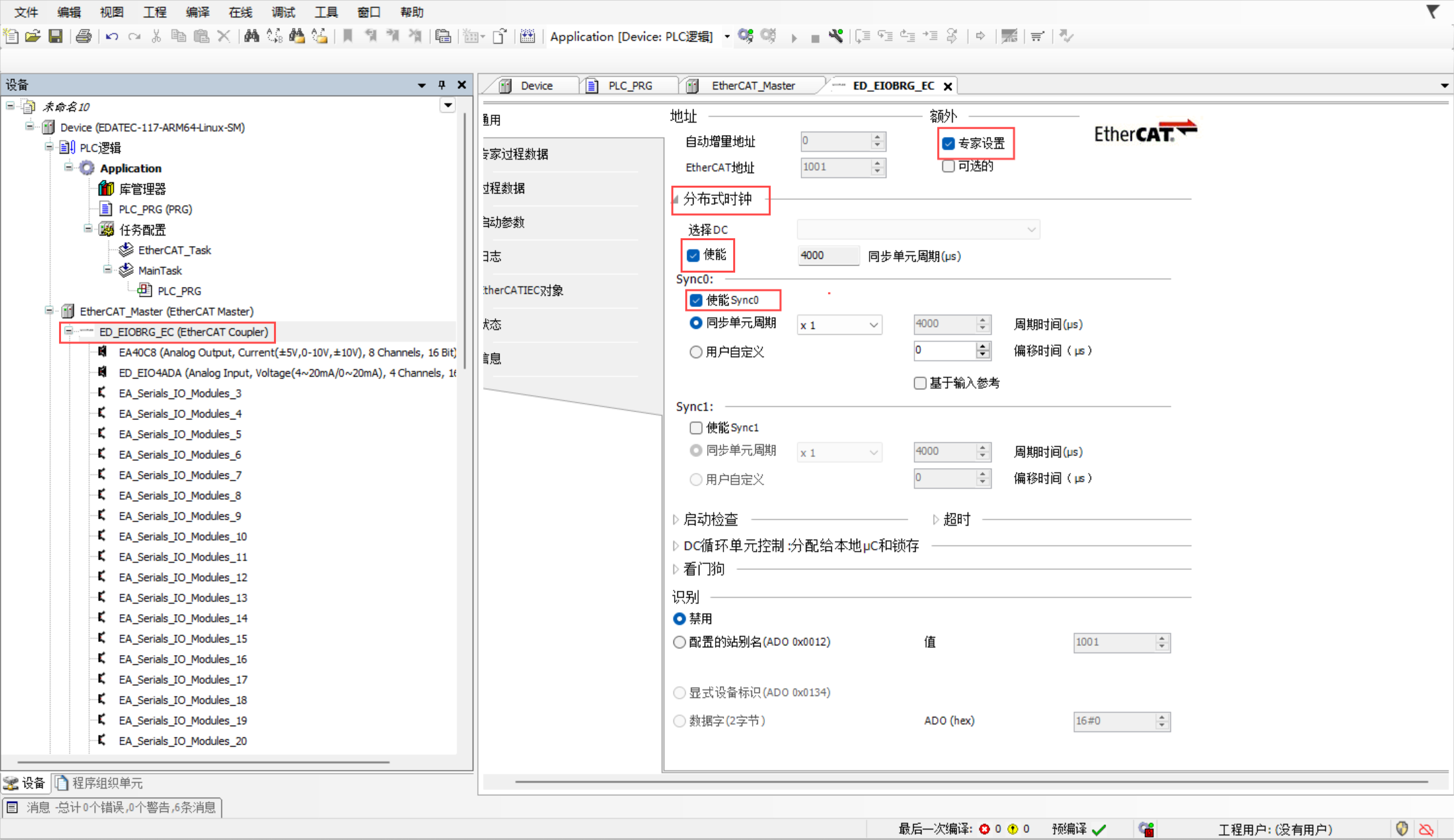Pin the 设备 panel with the pushpin
Viewport: 1454px width, 840px height.
(x=442, y=84)
